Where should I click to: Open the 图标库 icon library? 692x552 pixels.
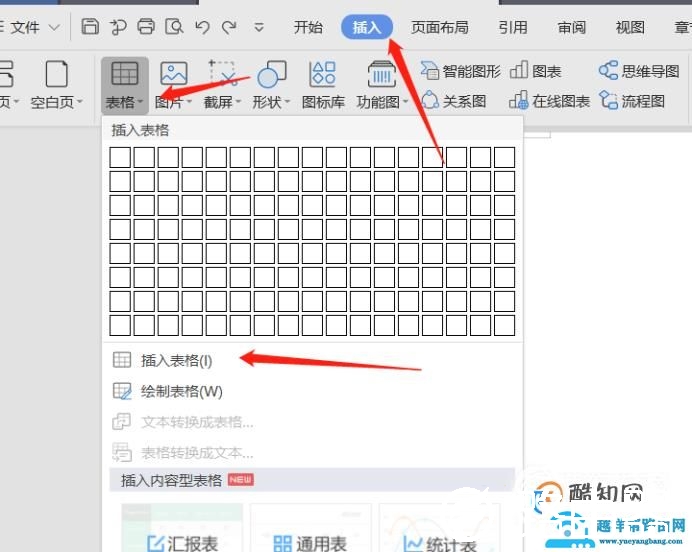[323, 84]
